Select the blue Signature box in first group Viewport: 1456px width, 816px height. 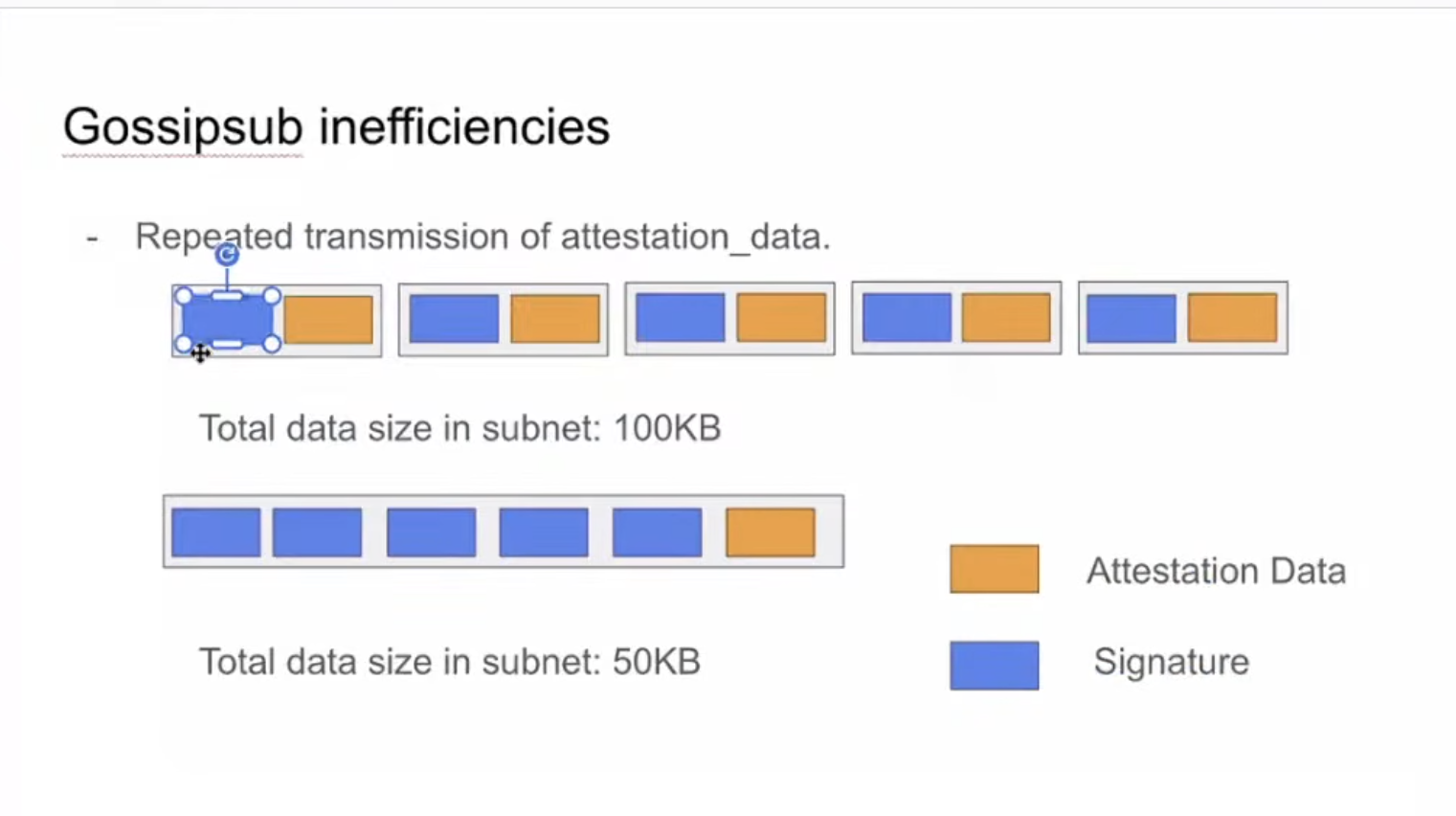pos(228,320)
